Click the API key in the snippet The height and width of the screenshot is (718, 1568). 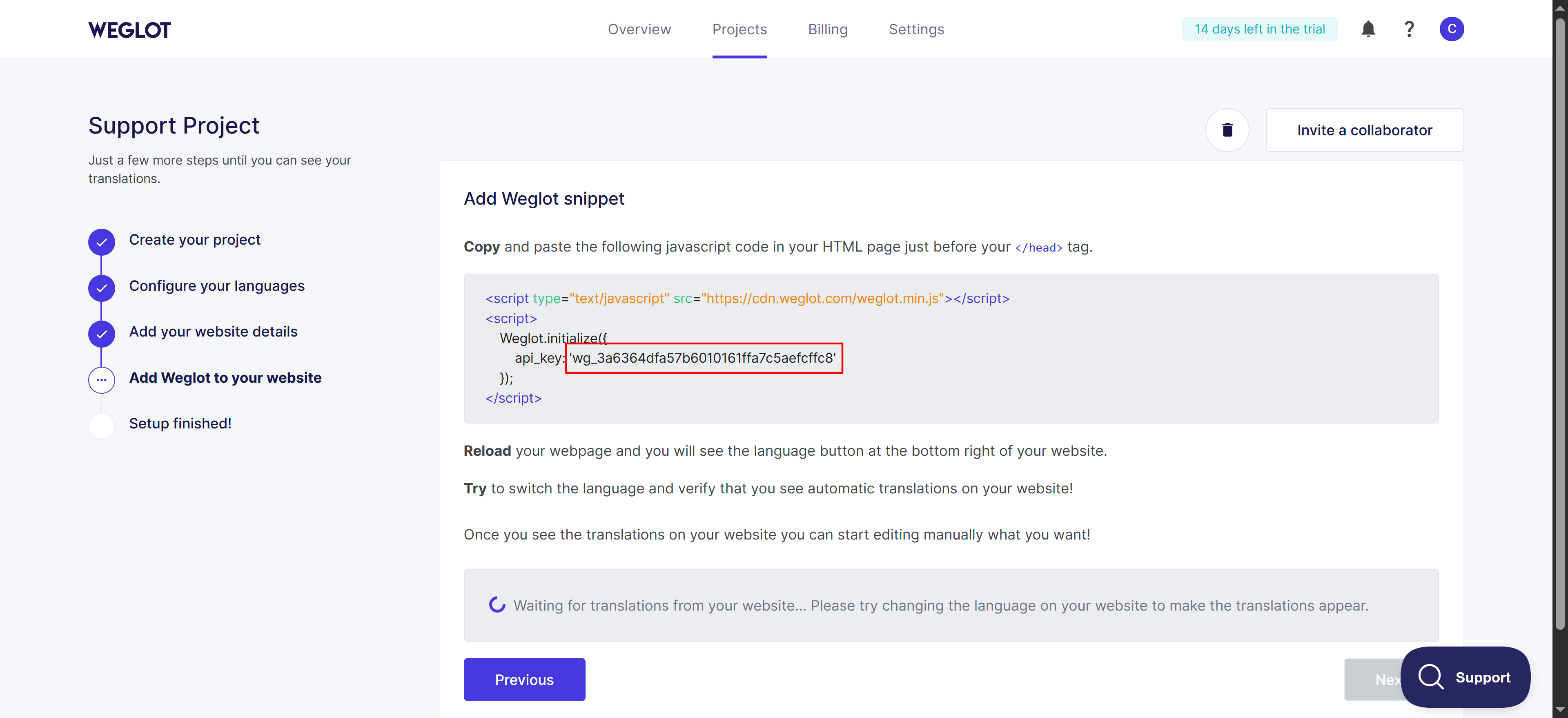[703, 358]
